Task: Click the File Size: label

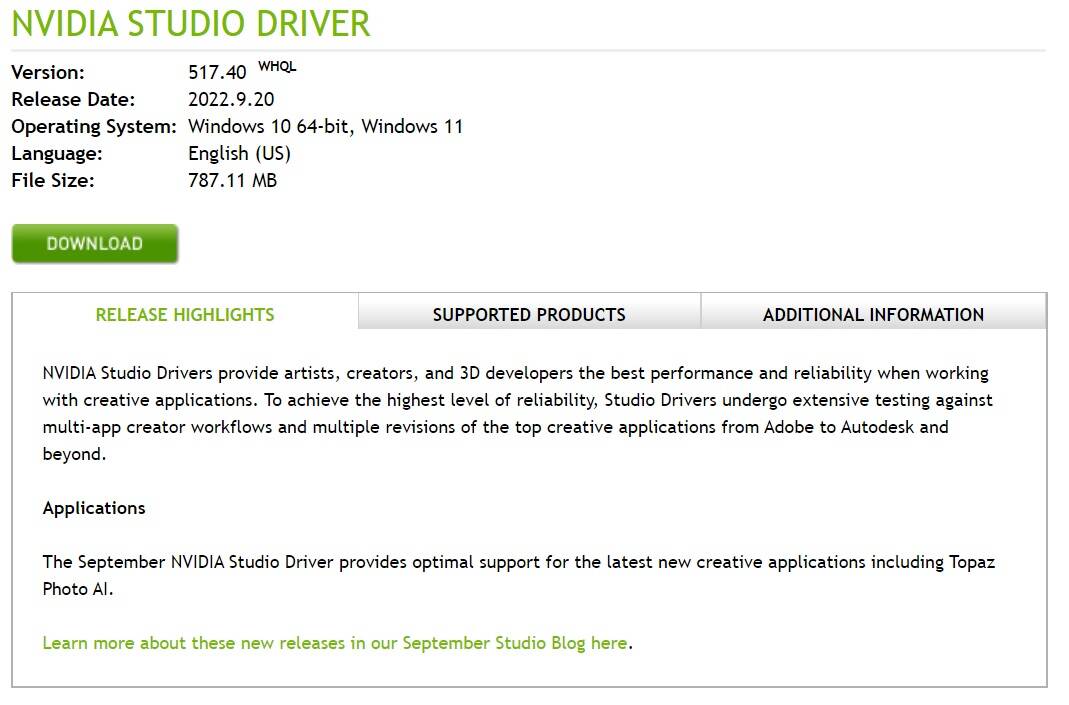Action: click(x=52, y=181)
